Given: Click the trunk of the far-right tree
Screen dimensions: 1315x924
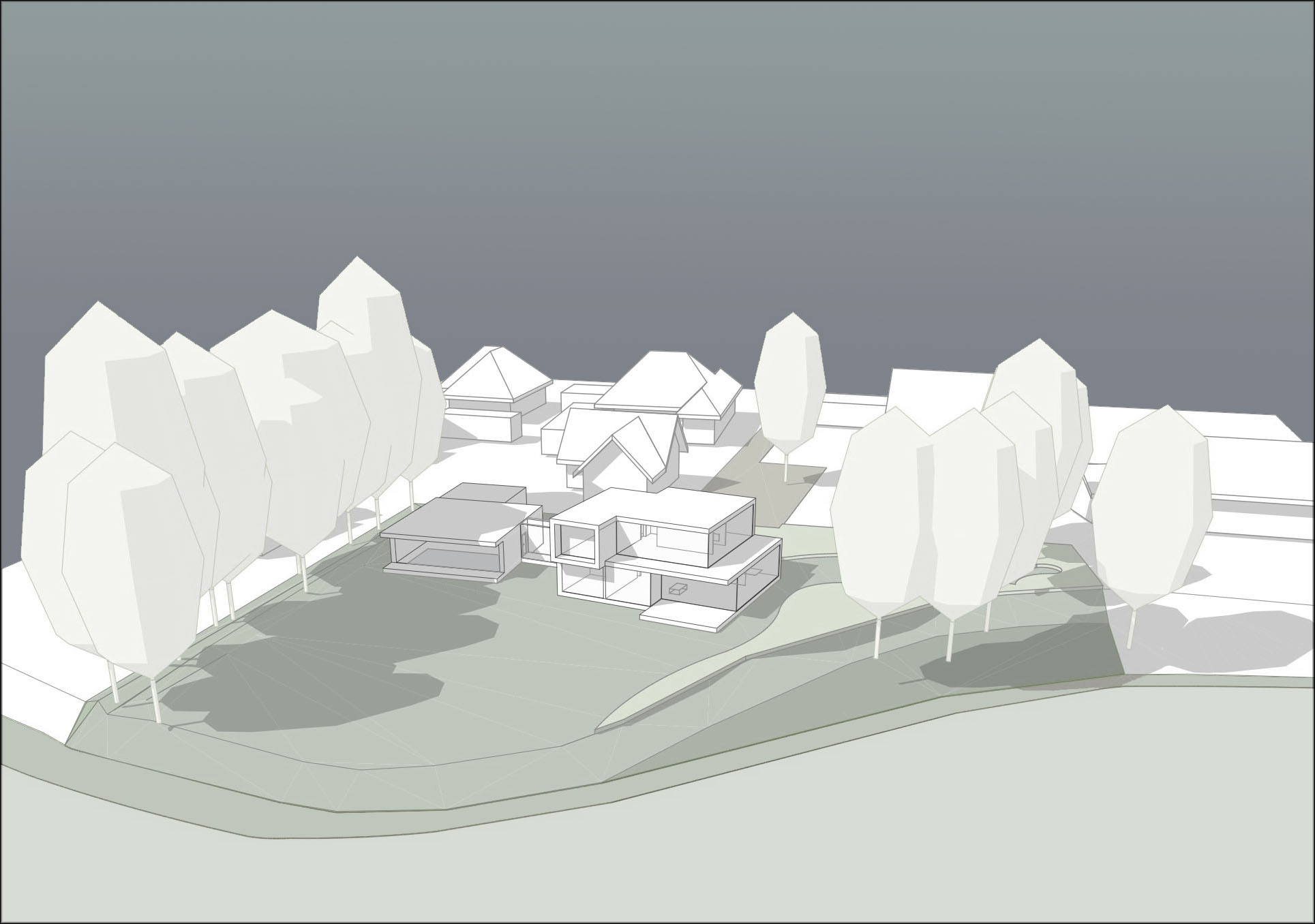Looking at the screenshot, I should pyautogui.click(x=1133, y=628).
